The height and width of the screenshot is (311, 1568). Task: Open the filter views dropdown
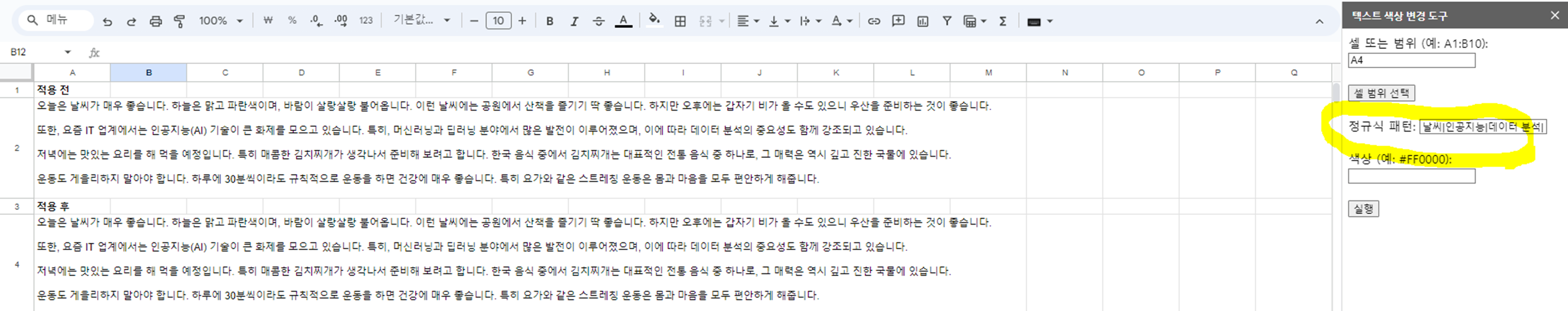(975, 21)
